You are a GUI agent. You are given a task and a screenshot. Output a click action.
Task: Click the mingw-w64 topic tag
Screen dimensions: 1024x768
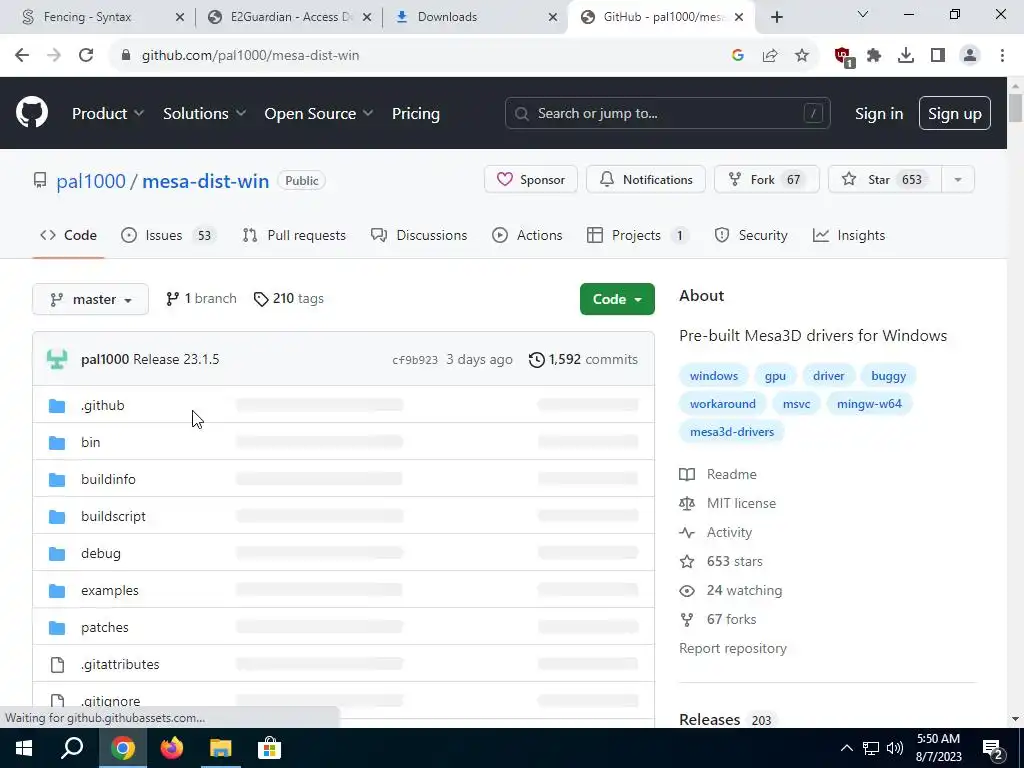coord(869,404)
